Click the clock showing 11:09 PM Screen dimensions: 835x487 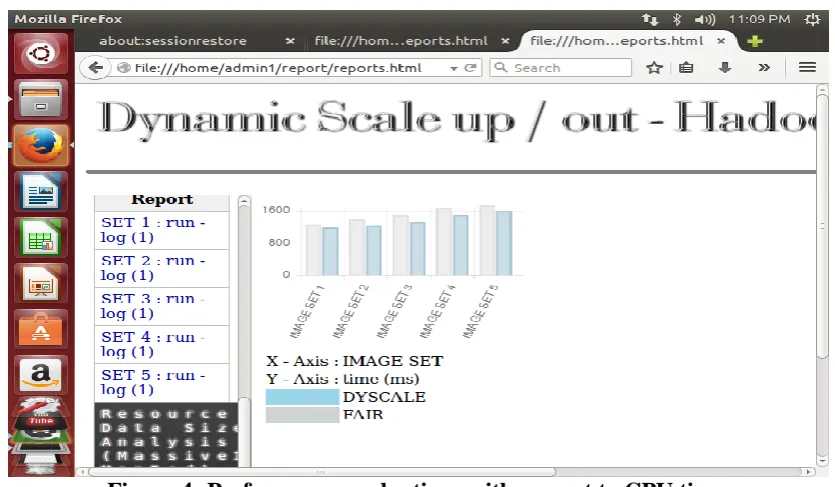759,19
